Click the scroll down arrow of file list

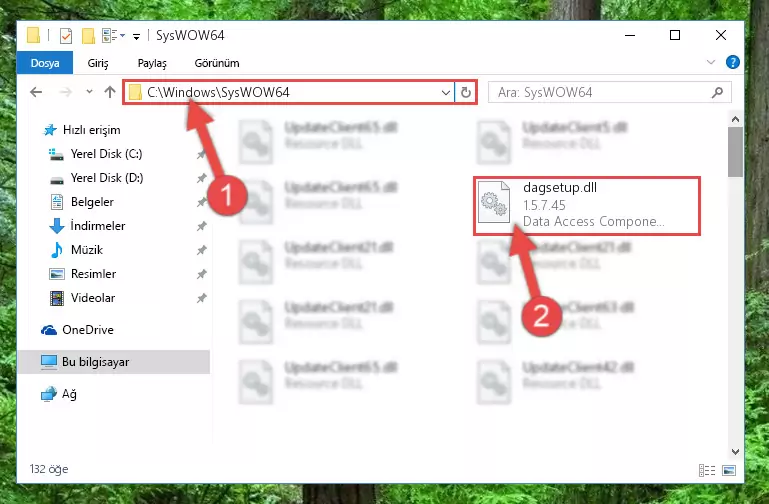click(735, 452)
